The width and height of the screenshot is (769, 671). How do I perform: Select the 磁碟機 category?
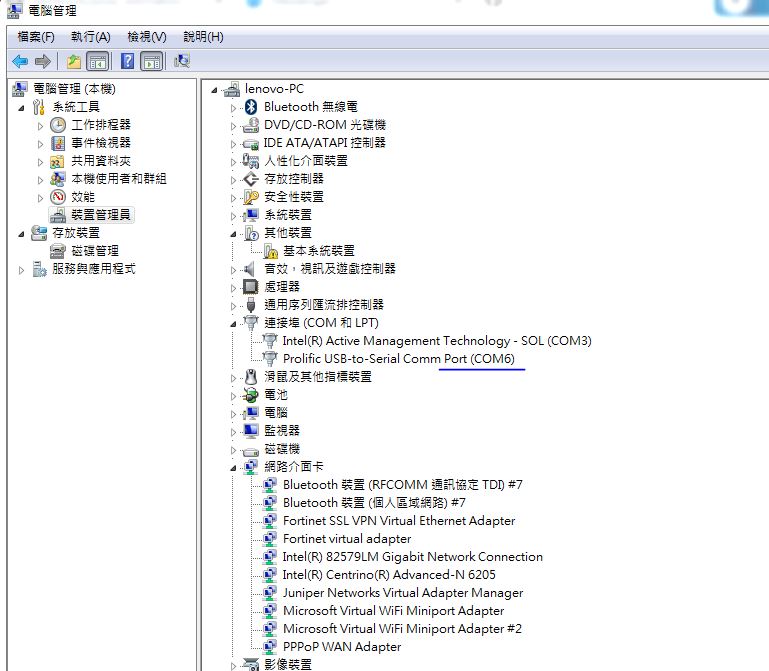[282, 449]
